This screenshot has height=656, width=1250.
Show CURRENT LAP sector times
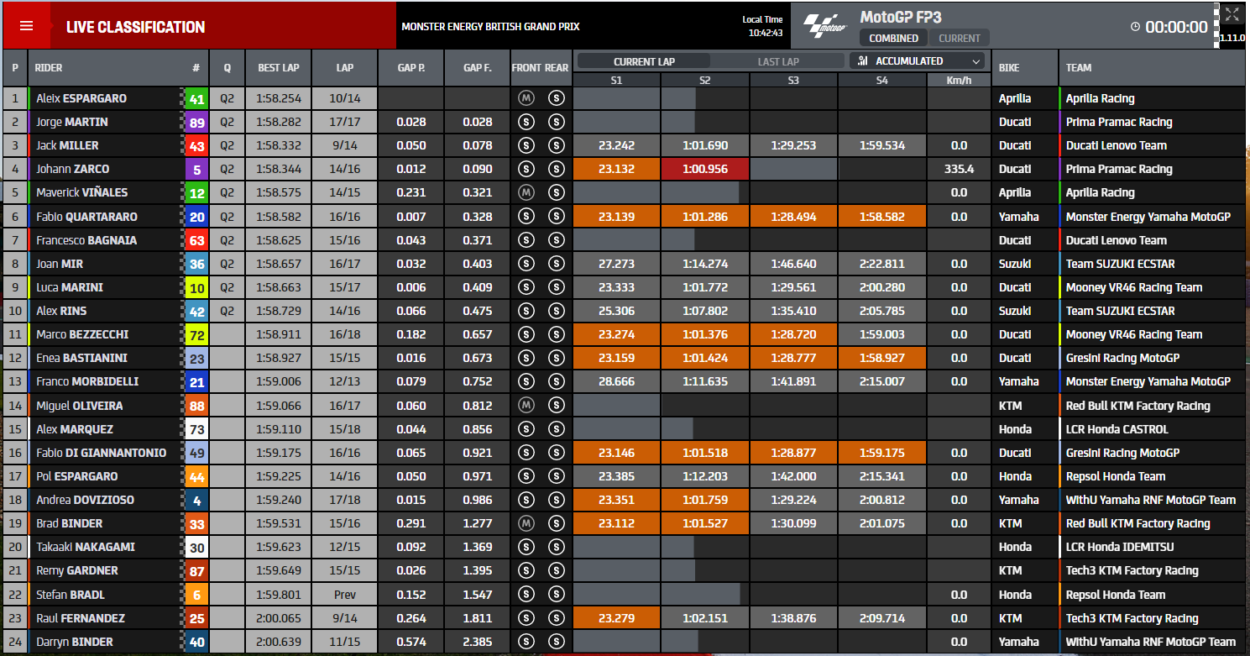(x=644, y=61)
